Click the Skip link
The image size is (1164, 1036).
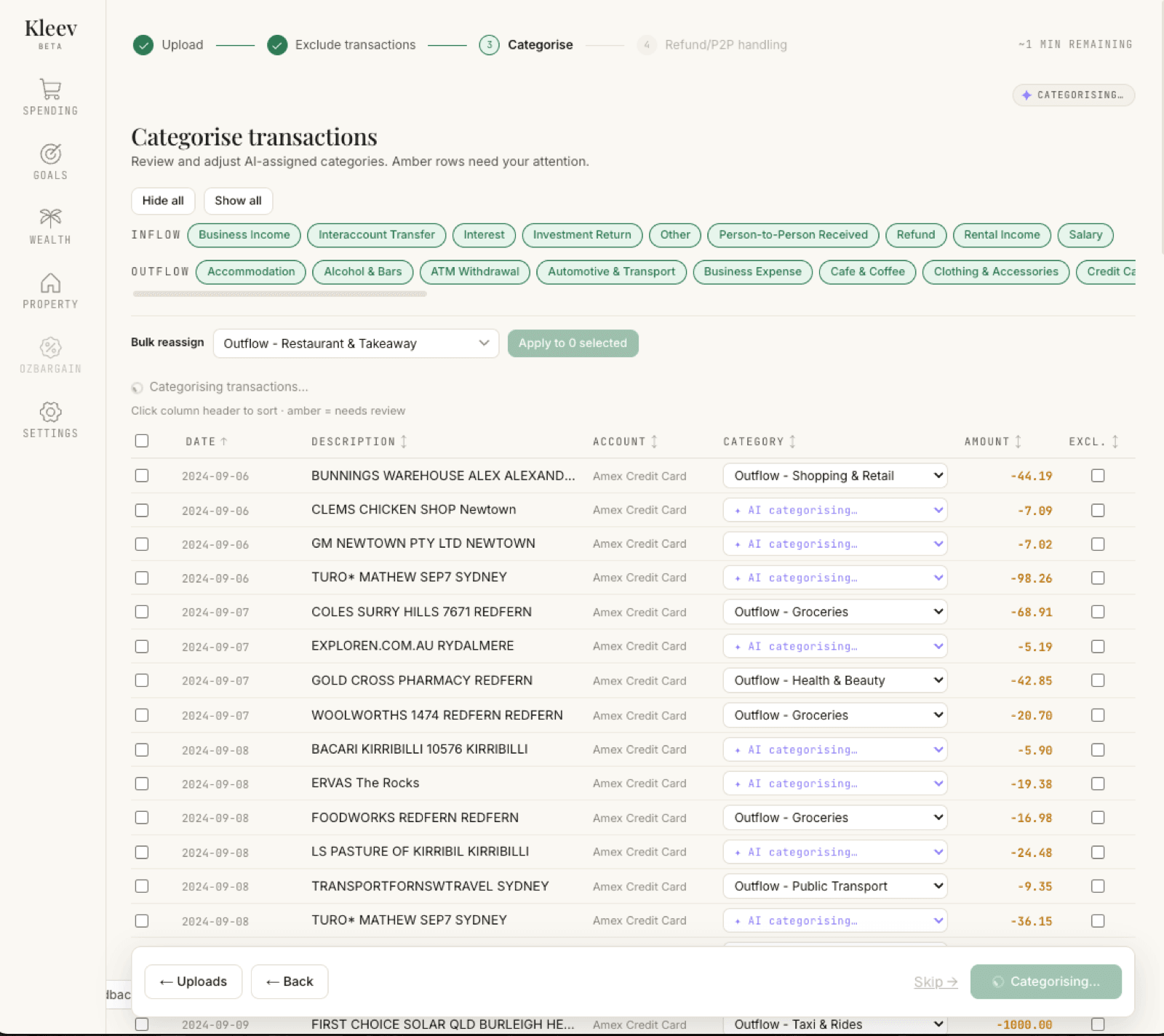[x=936, y=982]
